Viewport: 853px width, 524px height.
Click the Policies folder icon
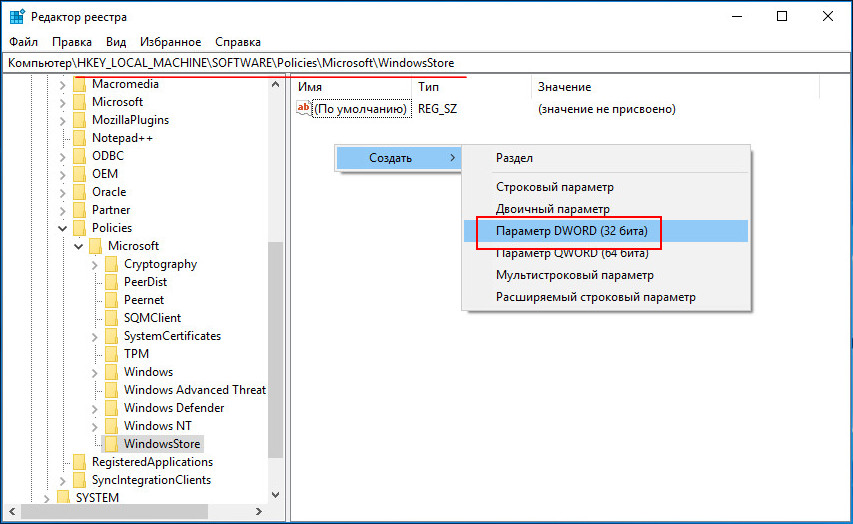click(79, 228)
